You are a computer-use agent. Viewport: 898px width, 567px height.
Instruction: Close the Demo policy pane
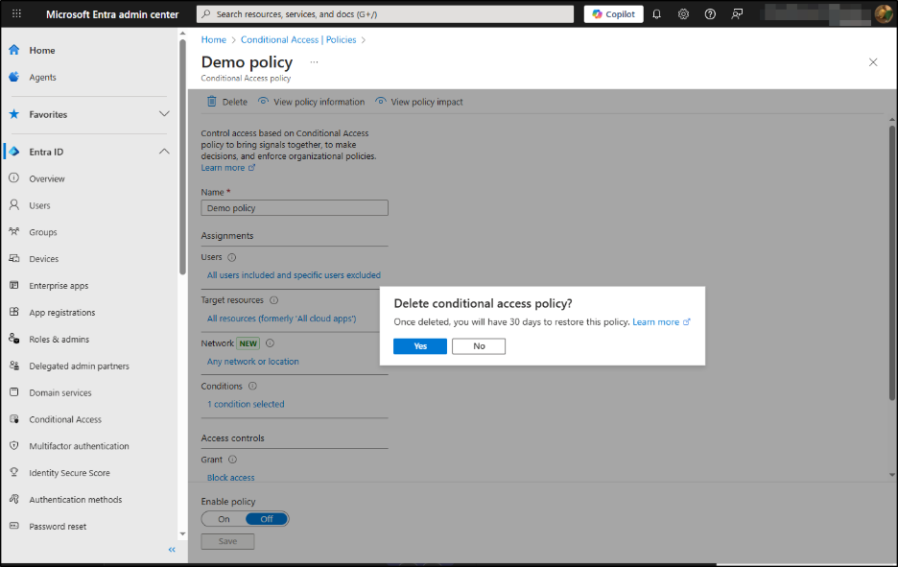coord(873,62)
